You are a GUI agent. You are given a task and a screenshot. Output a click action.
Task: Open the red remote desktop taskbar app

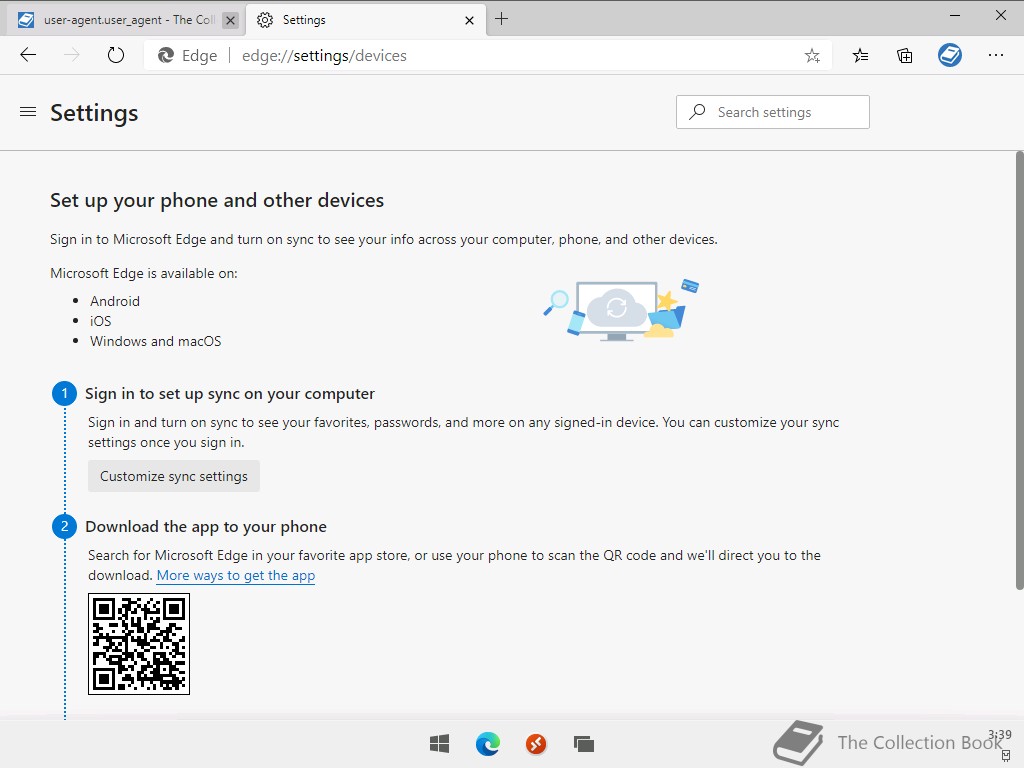pos(536,744)
